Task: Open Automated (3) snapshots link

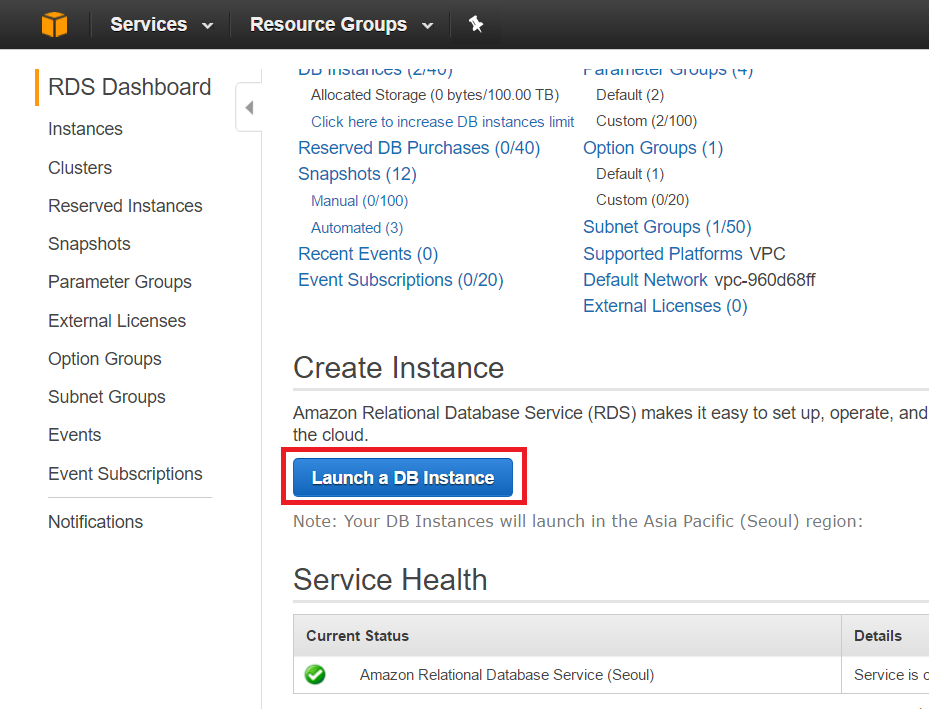Action: click(357, 228)
